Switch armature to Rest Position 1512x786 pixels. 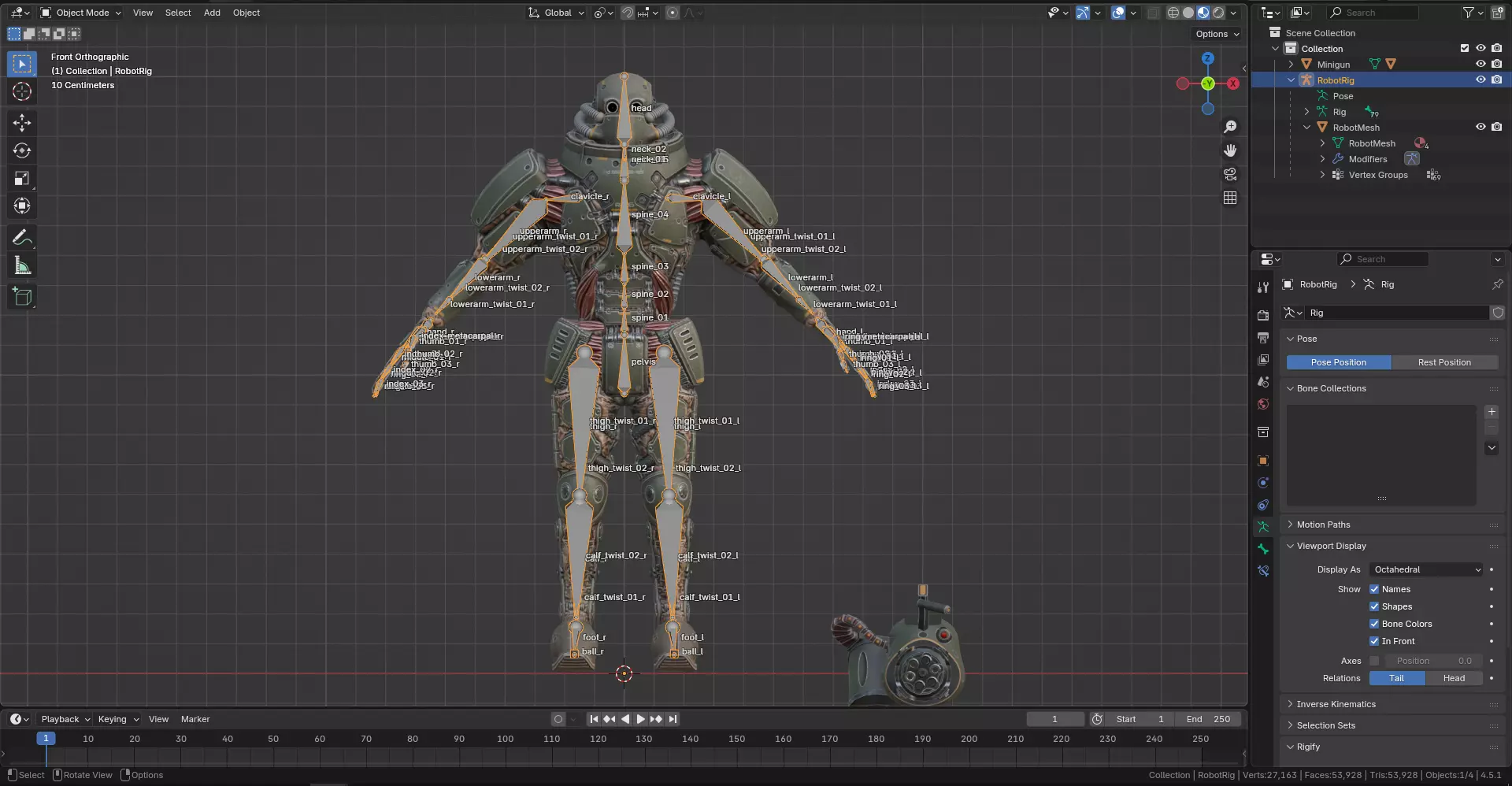(1444, 362)
